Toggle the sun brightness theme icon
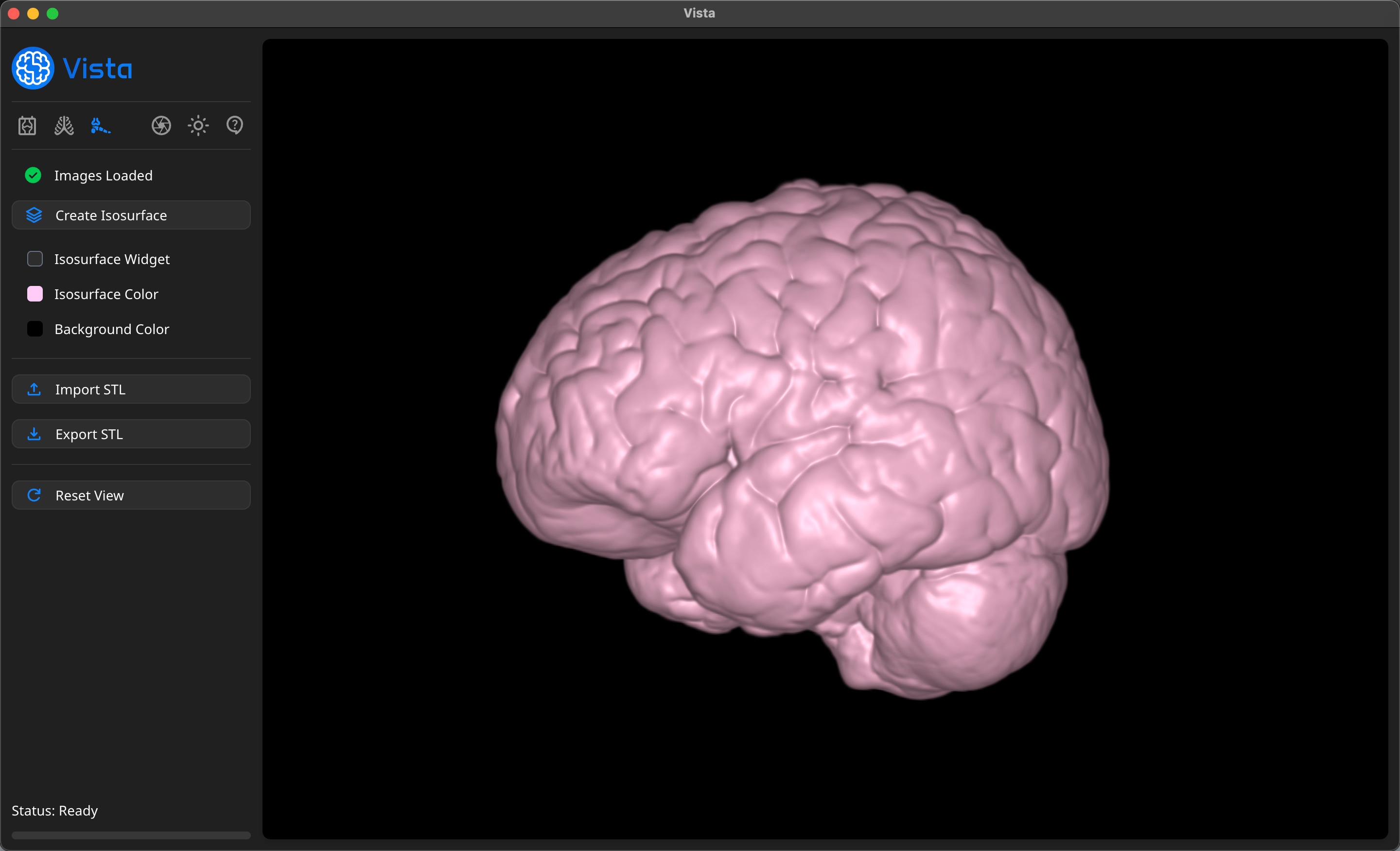 (x=198, y=125)
